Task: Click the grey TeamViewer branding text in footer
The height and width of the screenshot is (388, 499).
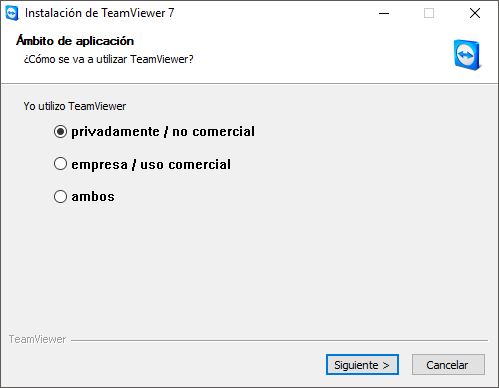Action: coord(37,339)
